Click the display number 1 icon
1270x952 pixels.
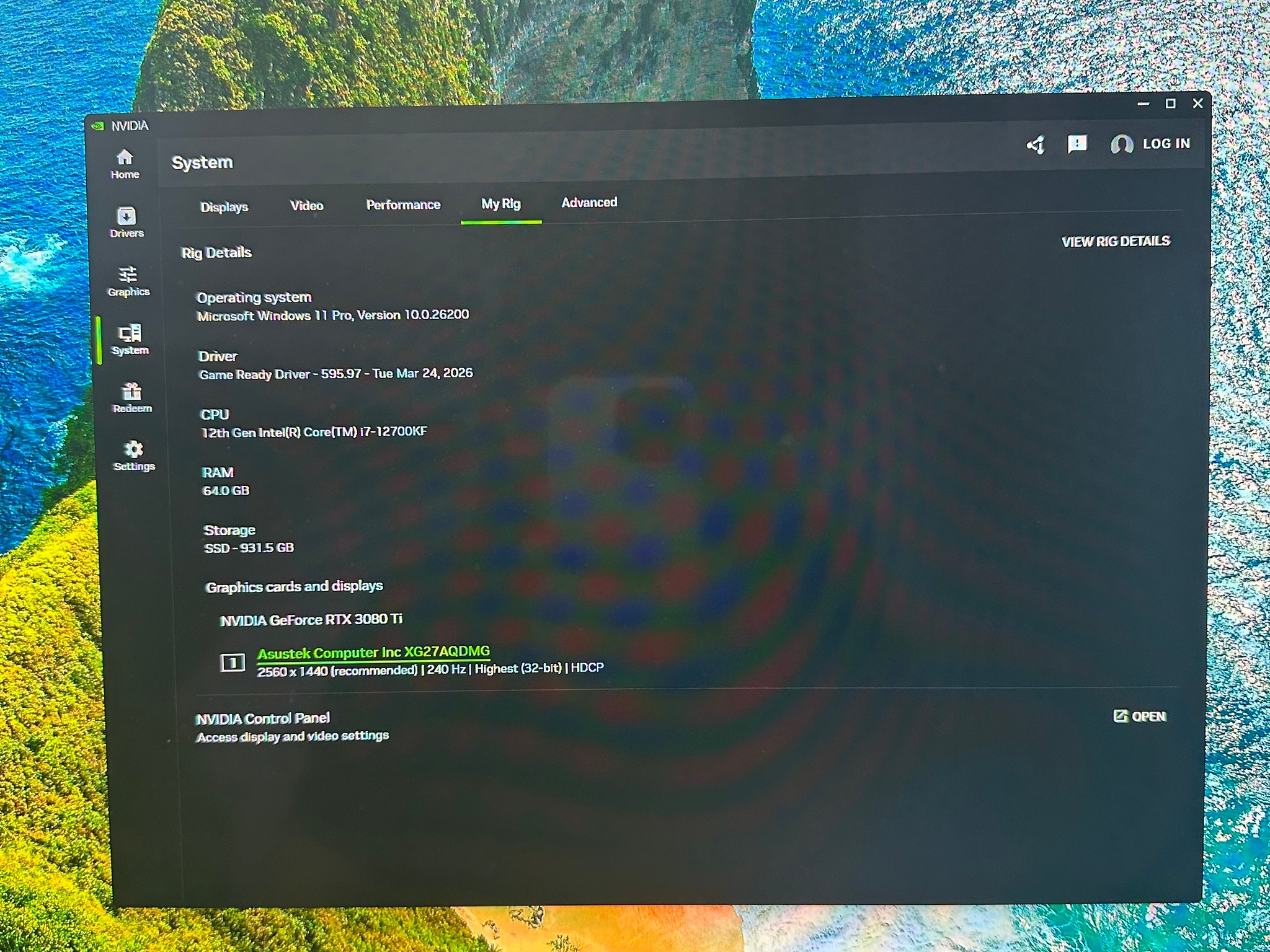233,663
